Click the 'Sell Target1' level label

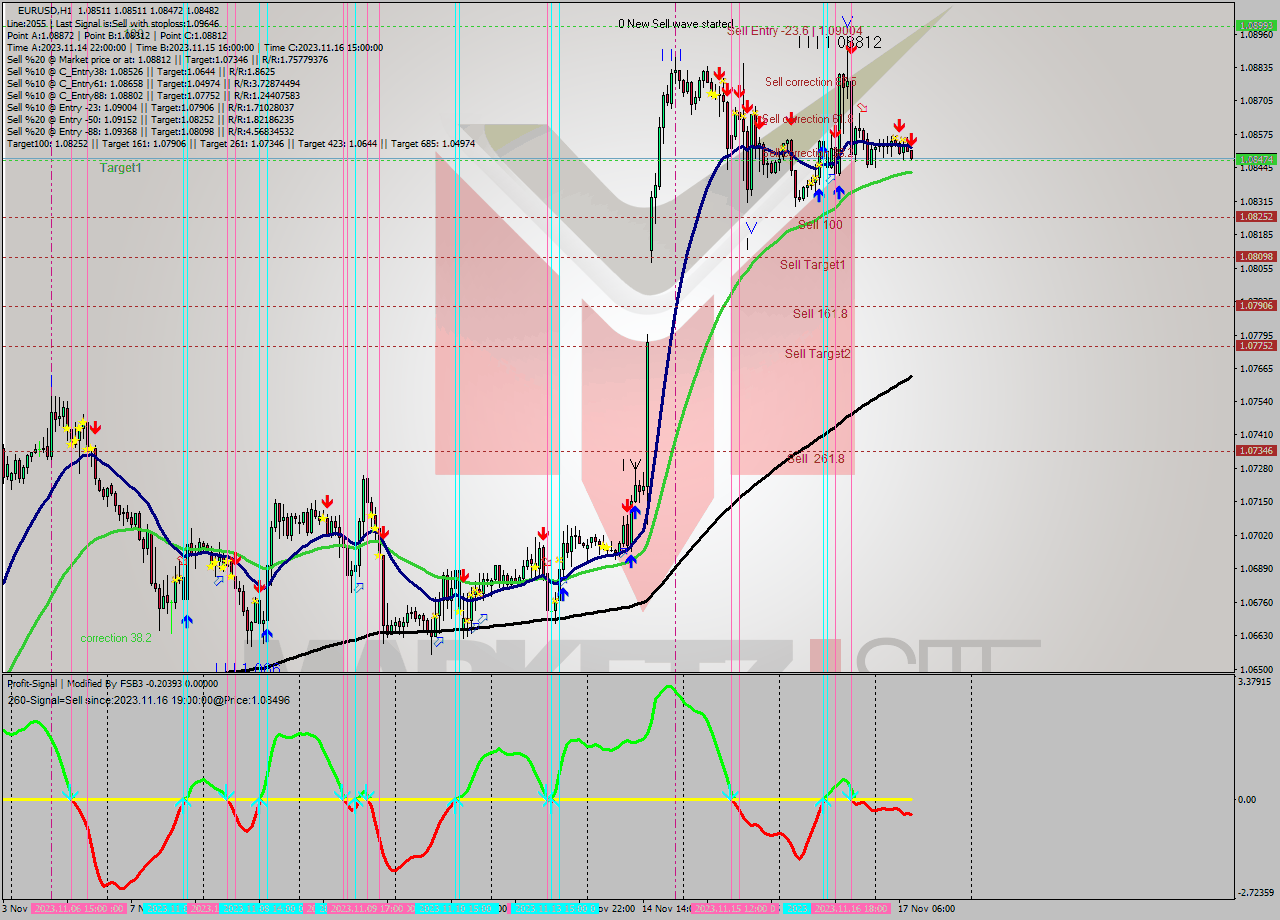[812, 265]
